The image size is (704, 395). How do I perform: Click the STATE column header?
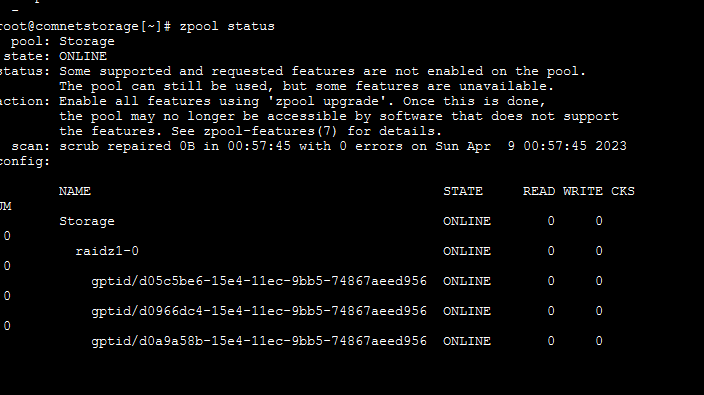463,191
